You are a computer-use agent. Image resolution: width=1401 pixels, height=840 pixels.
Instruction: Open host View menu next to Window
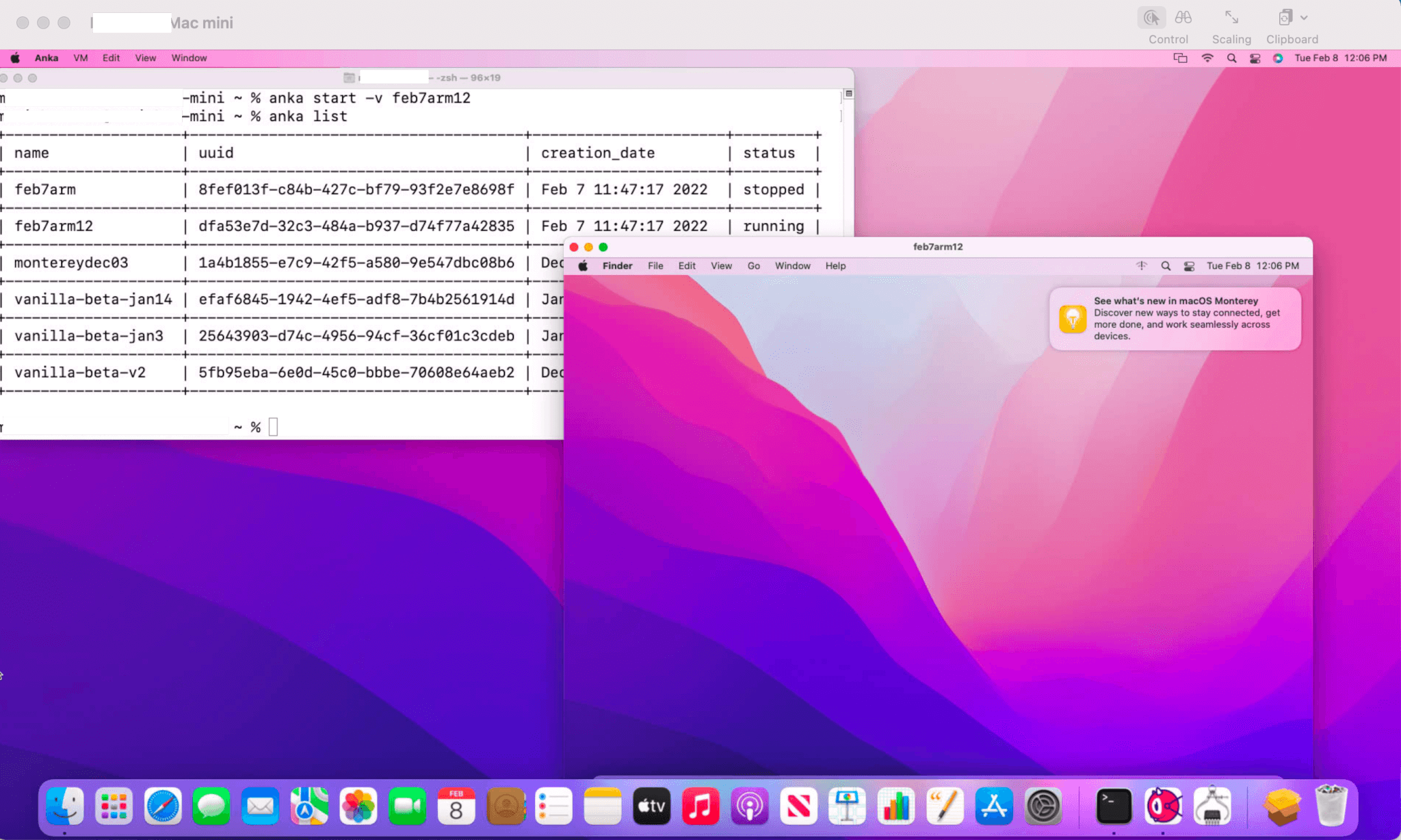[145, 58]
